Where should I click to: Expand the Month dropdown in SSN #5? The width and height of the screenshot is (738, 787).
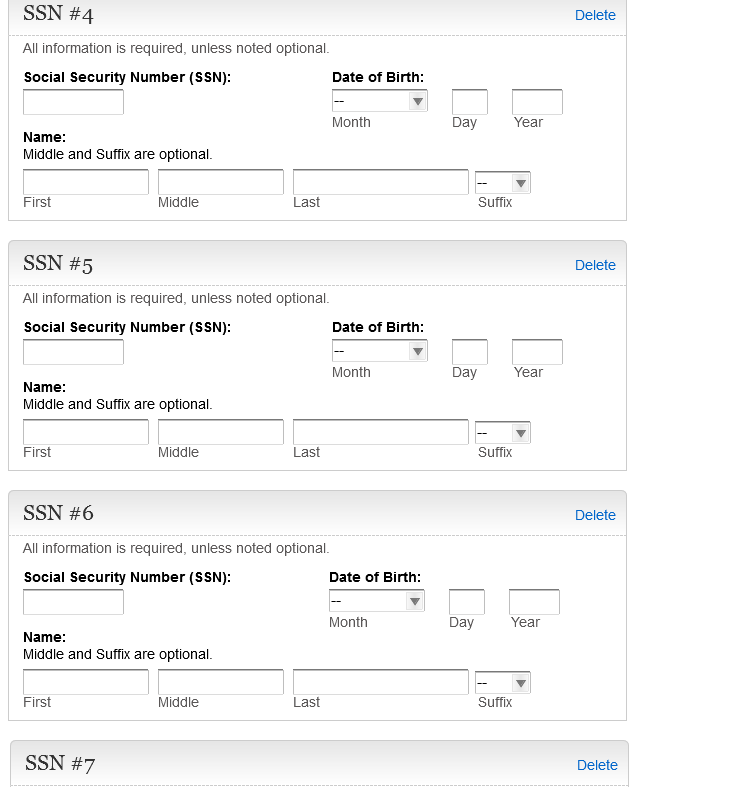[380, 351]
